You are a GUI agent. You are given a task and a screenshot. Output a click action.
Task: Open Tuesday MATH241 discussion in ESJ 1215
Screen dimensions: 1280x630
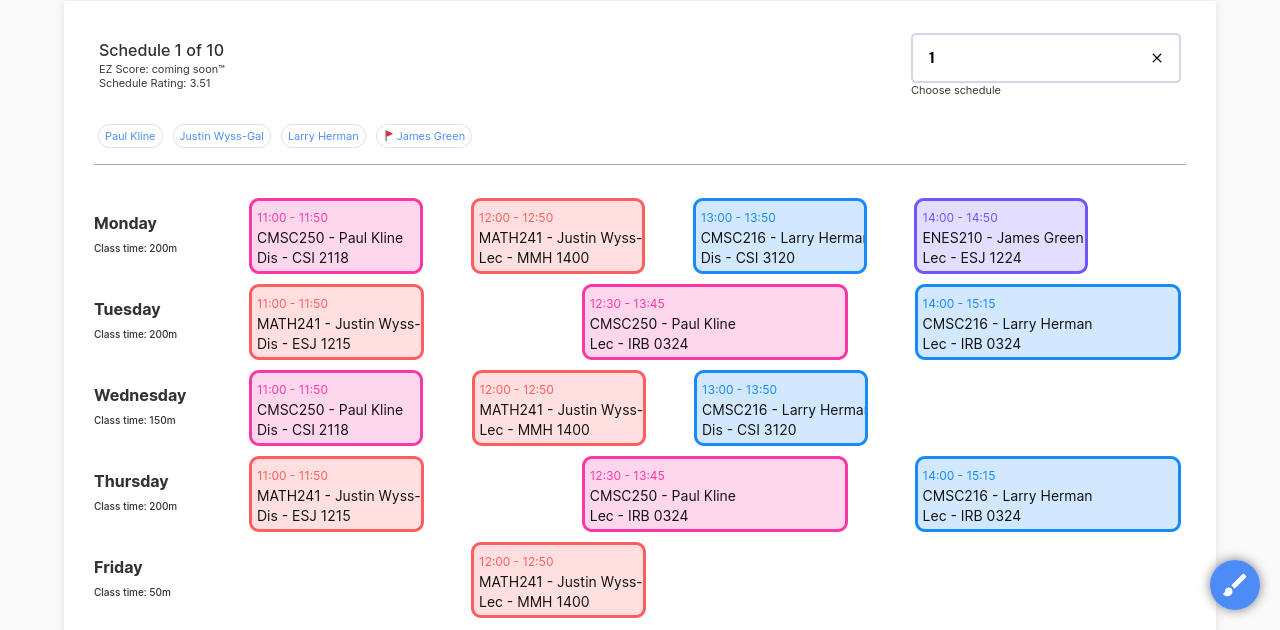[336, 322]
